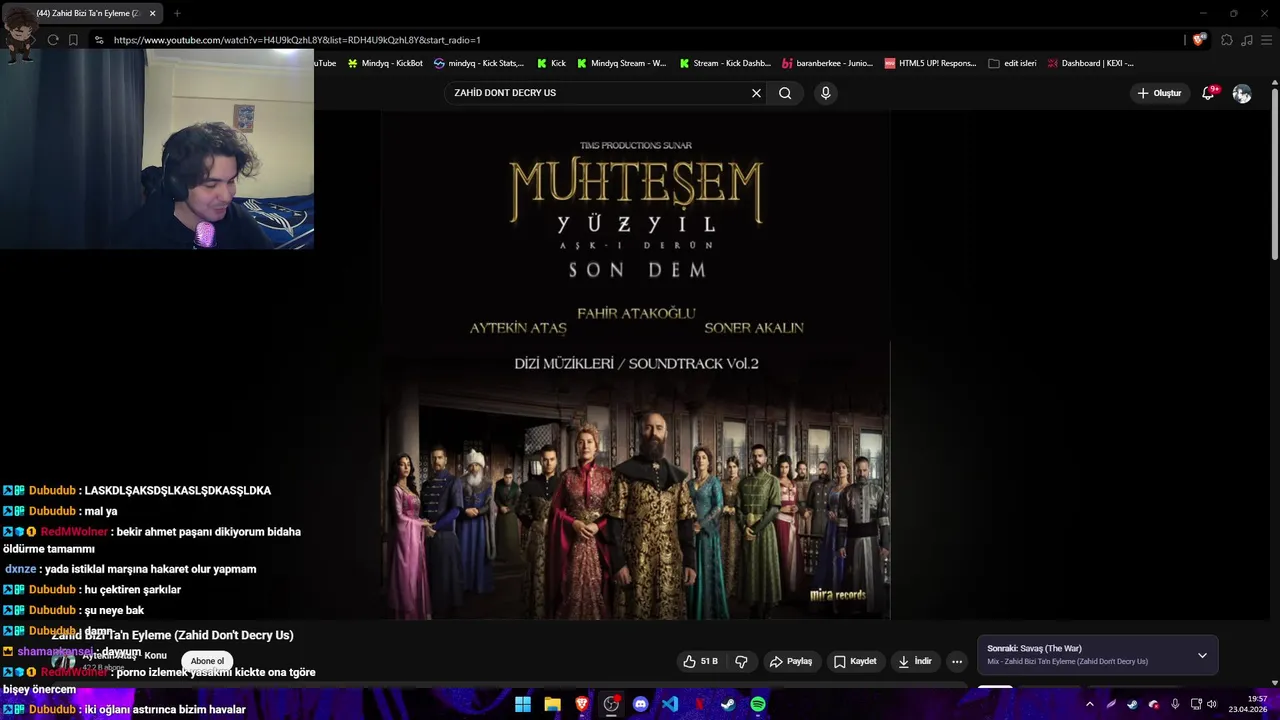Open a new browser tab
This screenshot has width=1280, height=720.
click(x=177, y=13)
